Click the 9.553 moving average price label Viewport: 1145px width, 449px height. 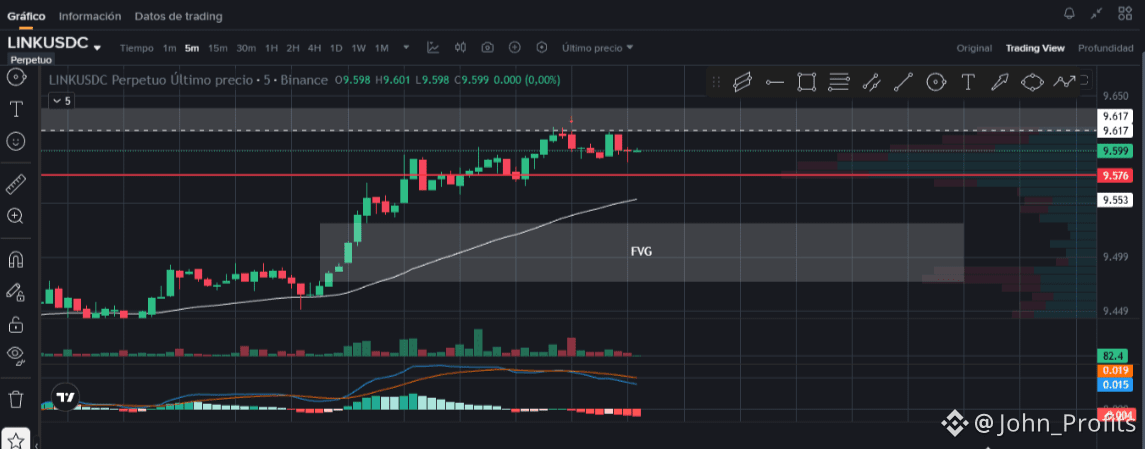click(1116, 199)
